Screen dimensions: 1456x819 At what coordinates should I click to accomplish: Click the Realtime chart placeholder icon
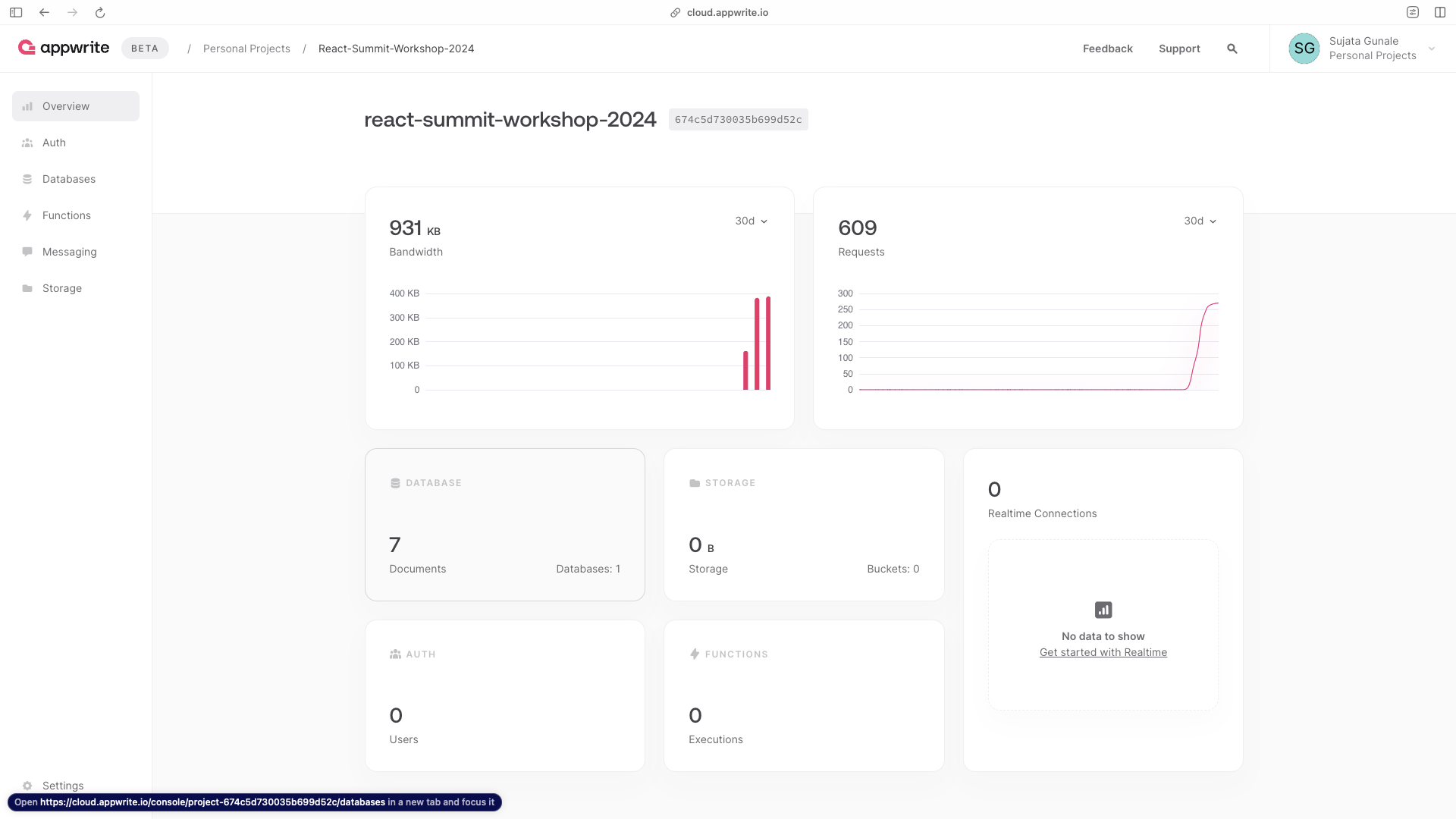[1103, 610]
